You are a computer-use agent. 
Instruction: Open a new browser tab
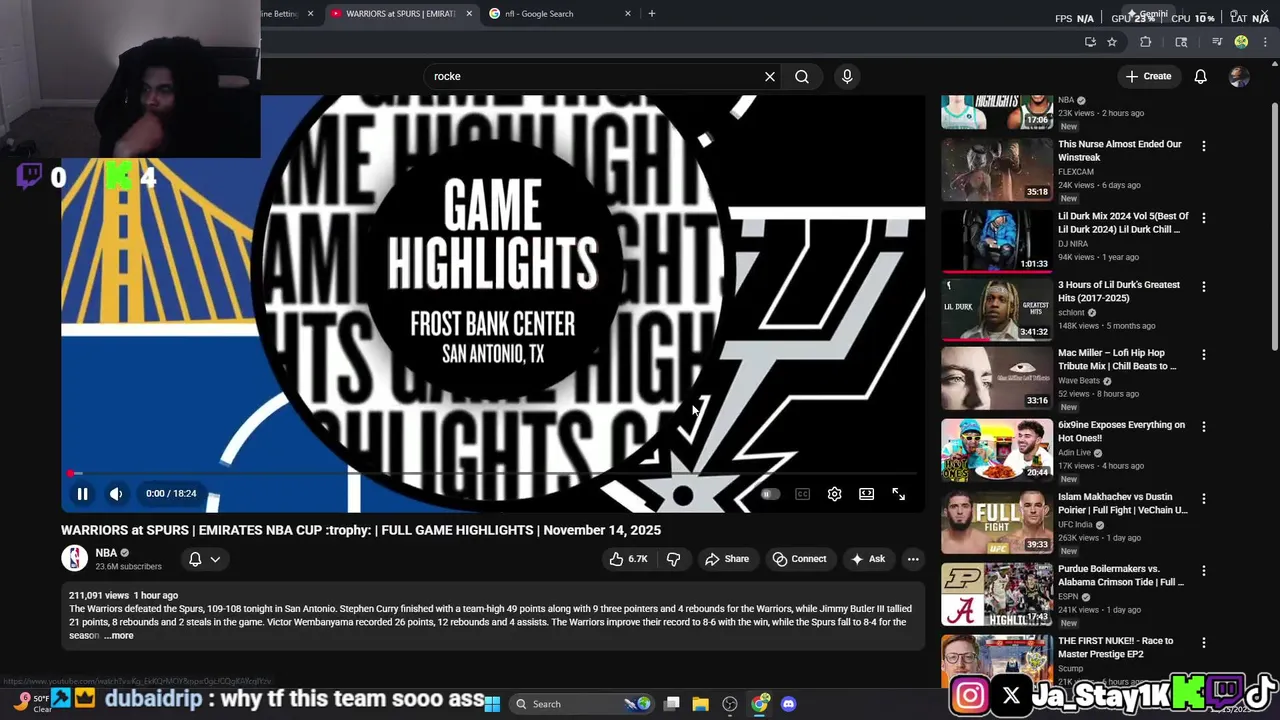[x=652, y=14]
